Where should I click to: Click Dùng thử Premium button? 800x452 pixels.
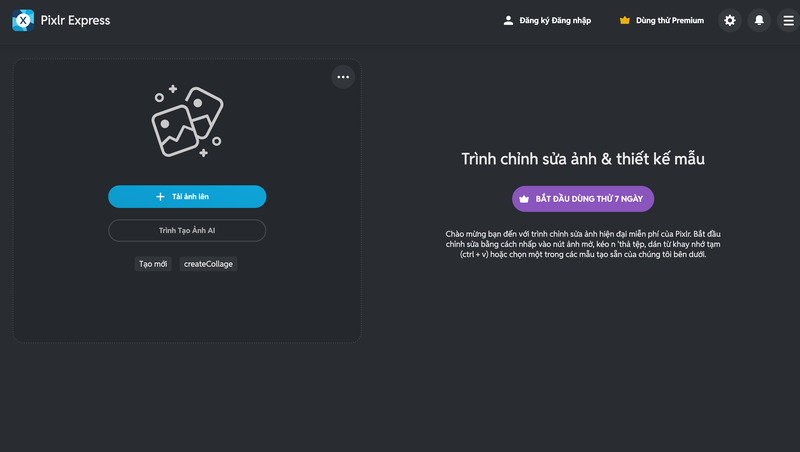662,20
